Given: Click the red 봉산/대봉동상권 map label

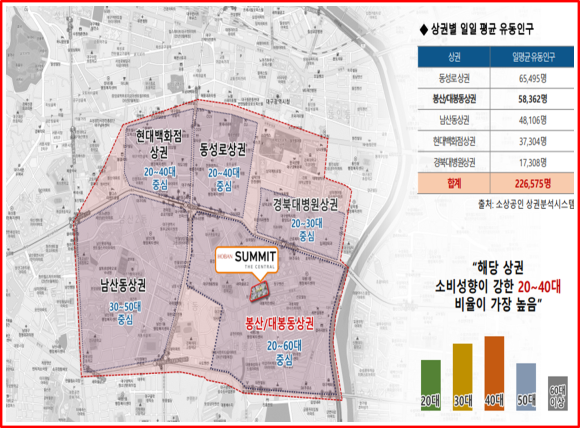Looking at the screenshot, I should click(x=280, y=323).
